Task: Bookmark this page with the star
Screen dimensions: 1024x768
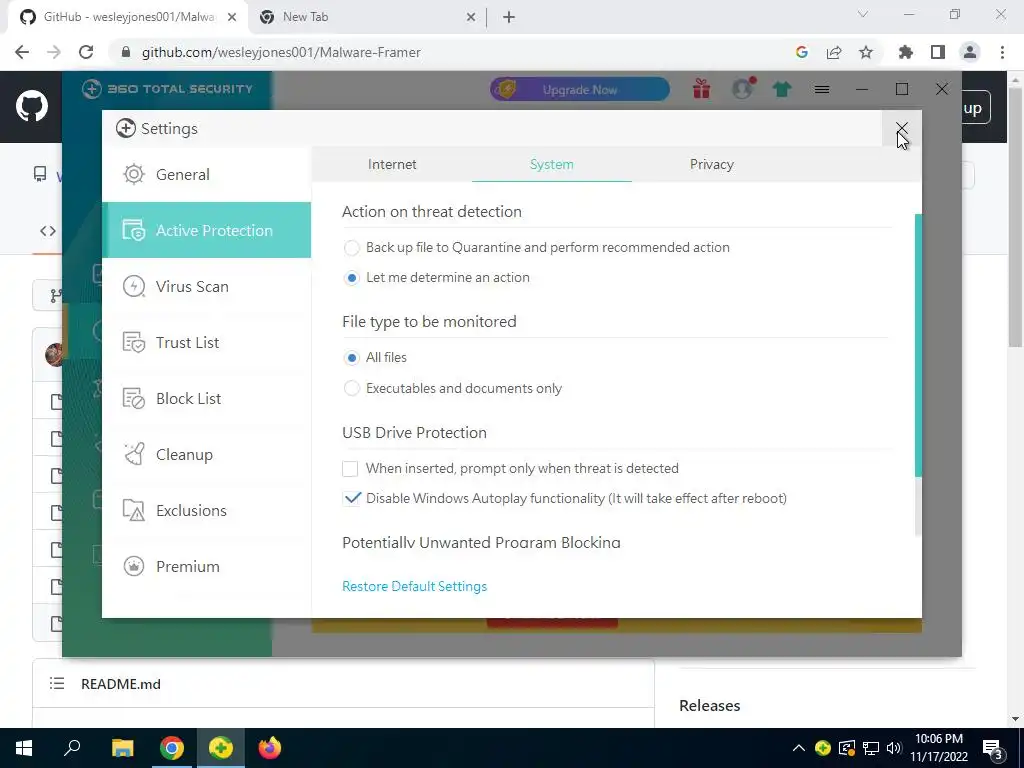Action: tap(866, 52)
